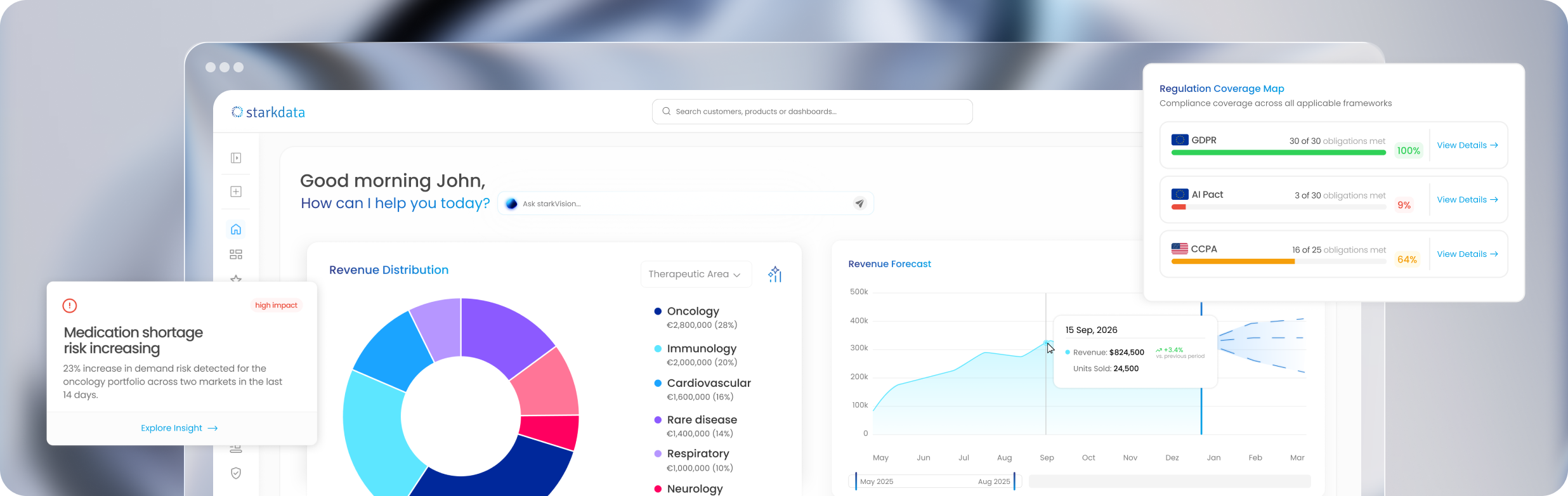Click the starkdata logo
Image resolution: width=1568 pixels, height=496 pixels.
tap(268, 112)
